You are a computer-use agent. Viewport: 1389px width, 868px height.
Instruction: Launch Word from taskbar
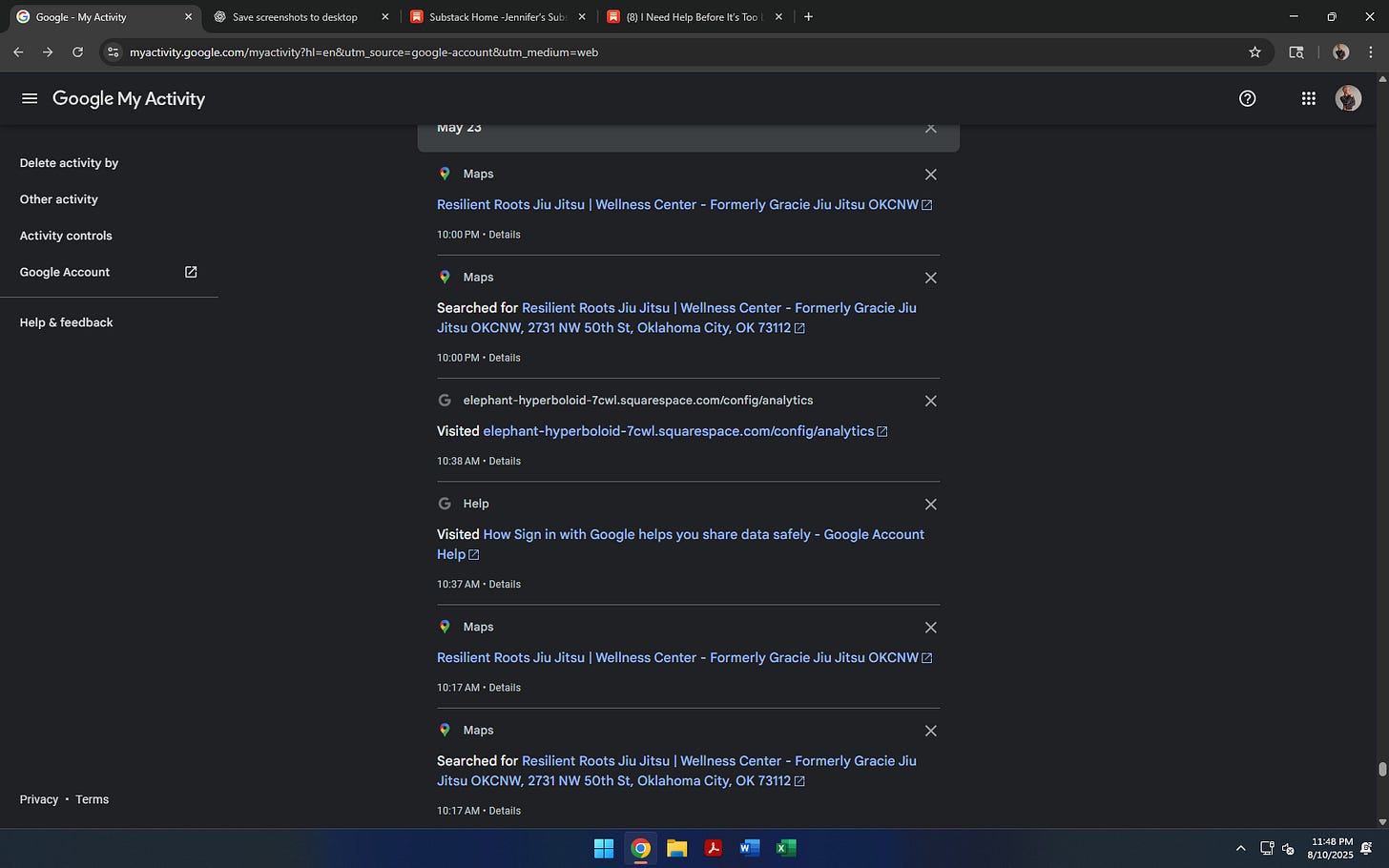tap(750, 848)
